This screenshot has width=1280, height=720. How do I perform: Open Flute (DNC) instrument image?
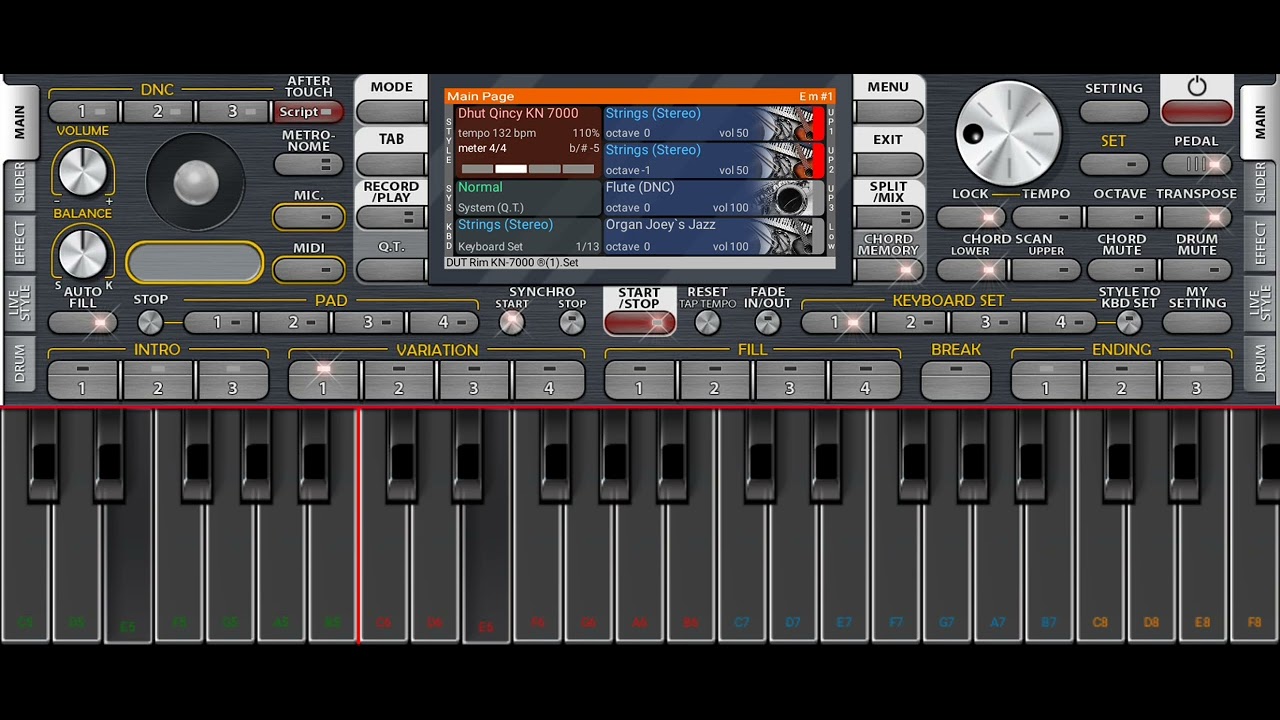790,199
